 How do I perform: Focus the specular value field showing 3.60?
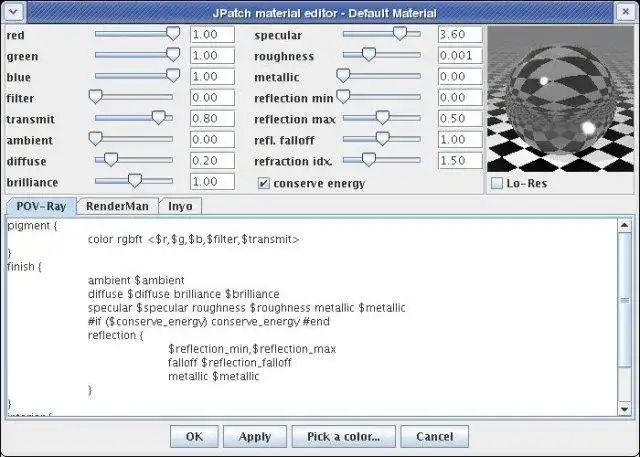pyautogui.click(x=460, y=34)
